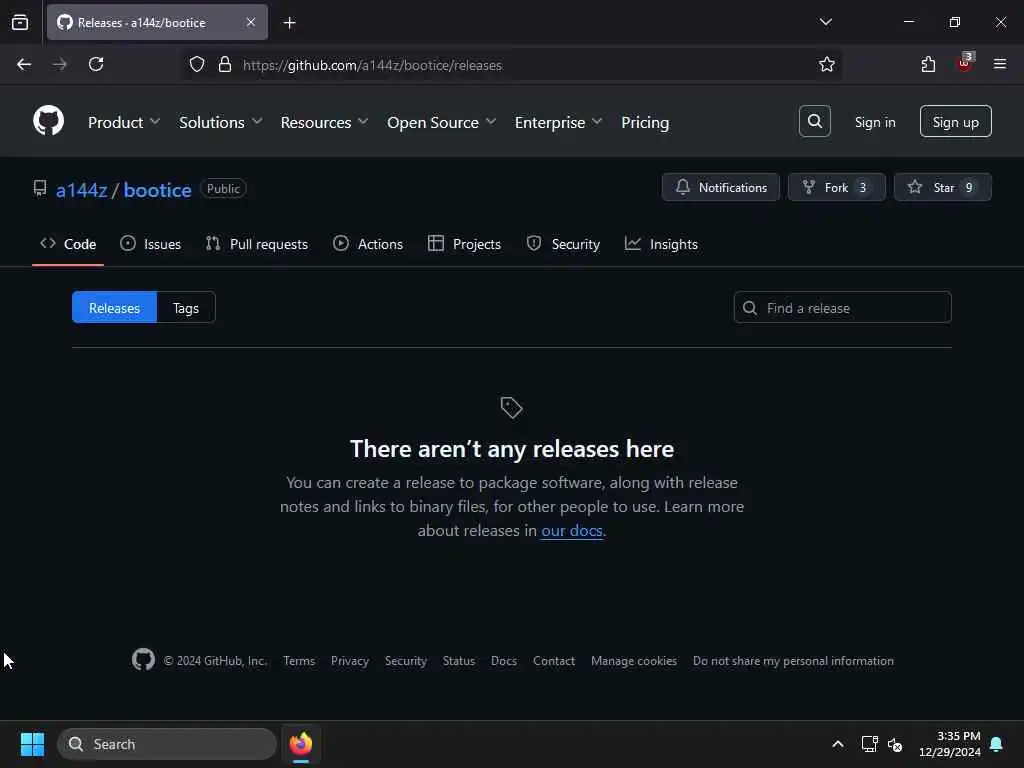Open the list all tabs chevron
The height and width of the screenshot is (768, 1024).
pos(825,22)
